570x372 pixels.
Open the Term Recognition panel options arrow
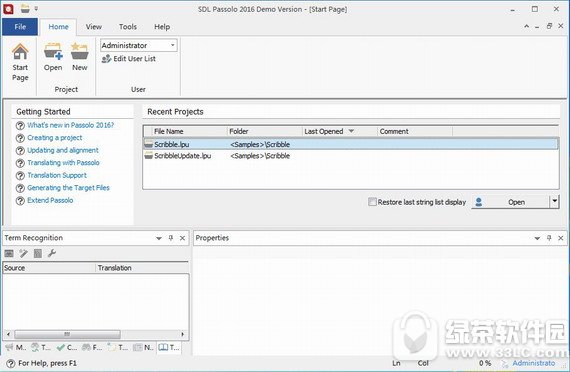click(159, 239)
